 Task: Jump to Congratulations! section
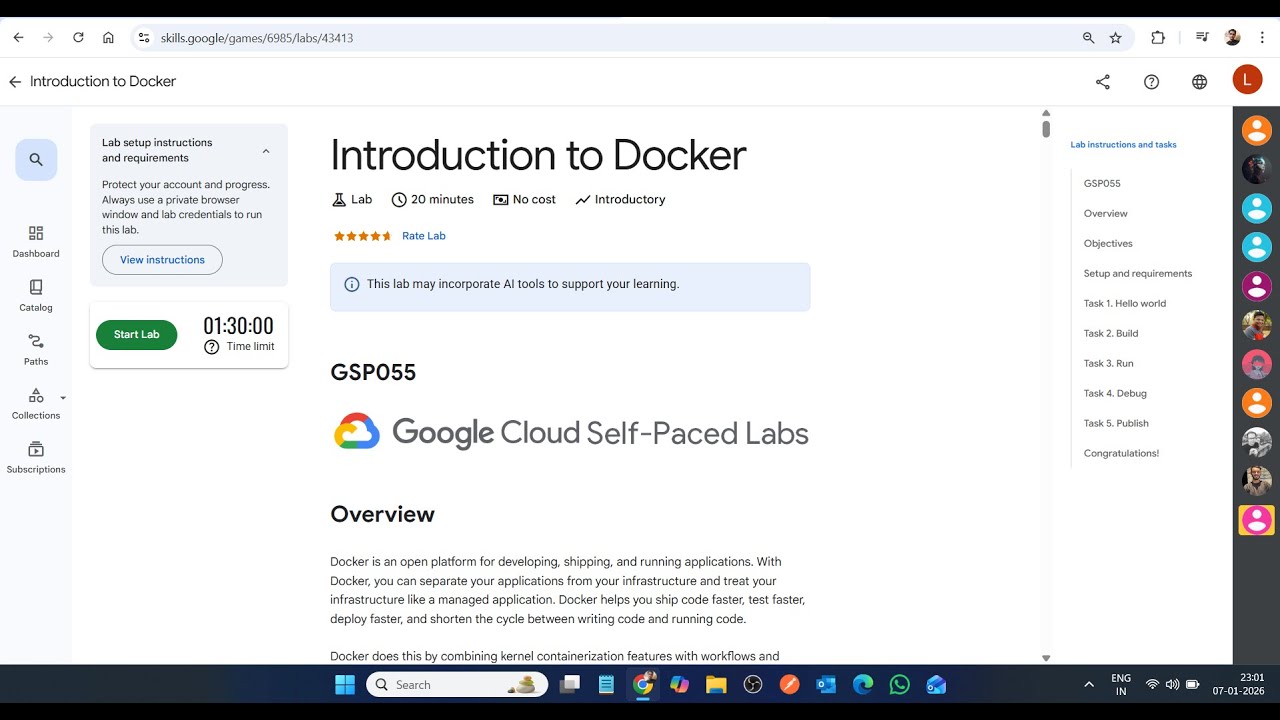pos(1121,454)
